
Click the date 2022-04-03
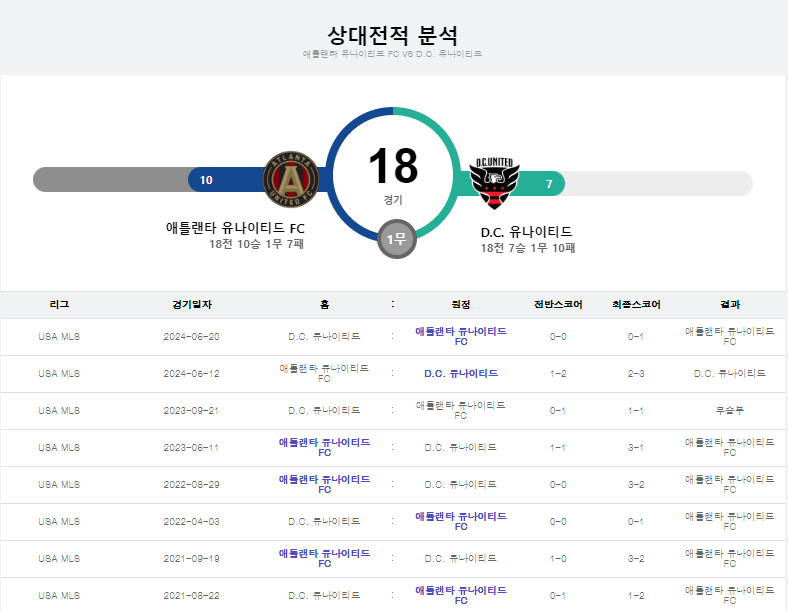191,522
